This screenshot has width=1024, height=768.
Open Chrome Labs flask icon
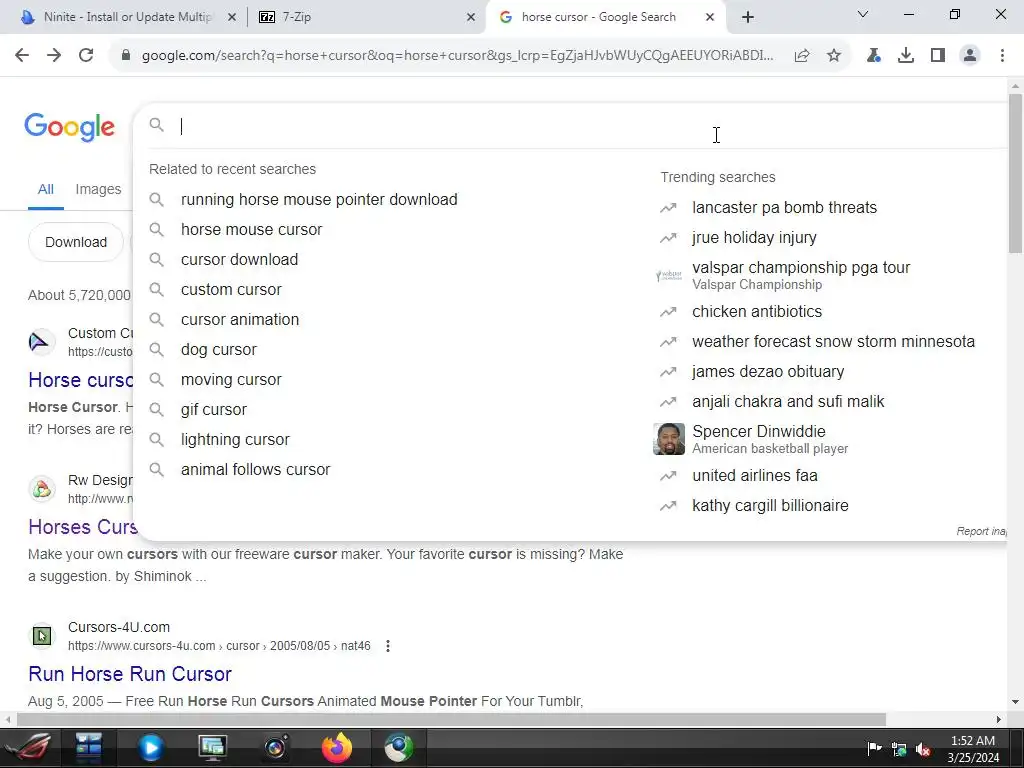click(874, 56)
